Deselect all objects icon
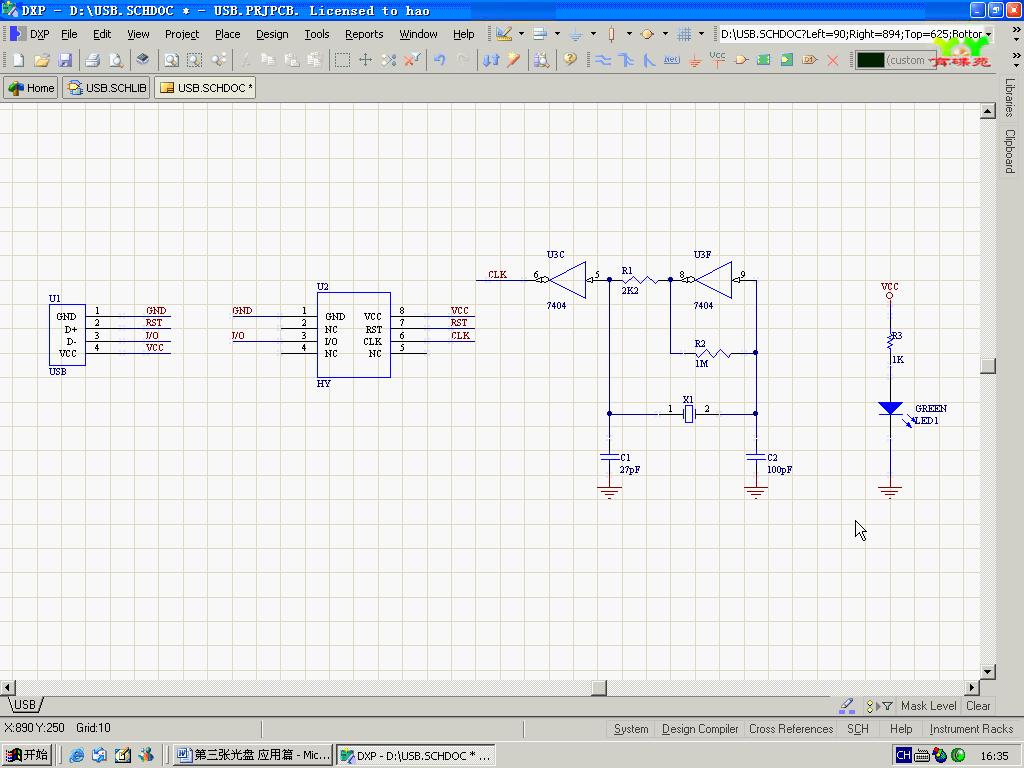Screen dimensions: 1024x768 (x=389, y=60)
